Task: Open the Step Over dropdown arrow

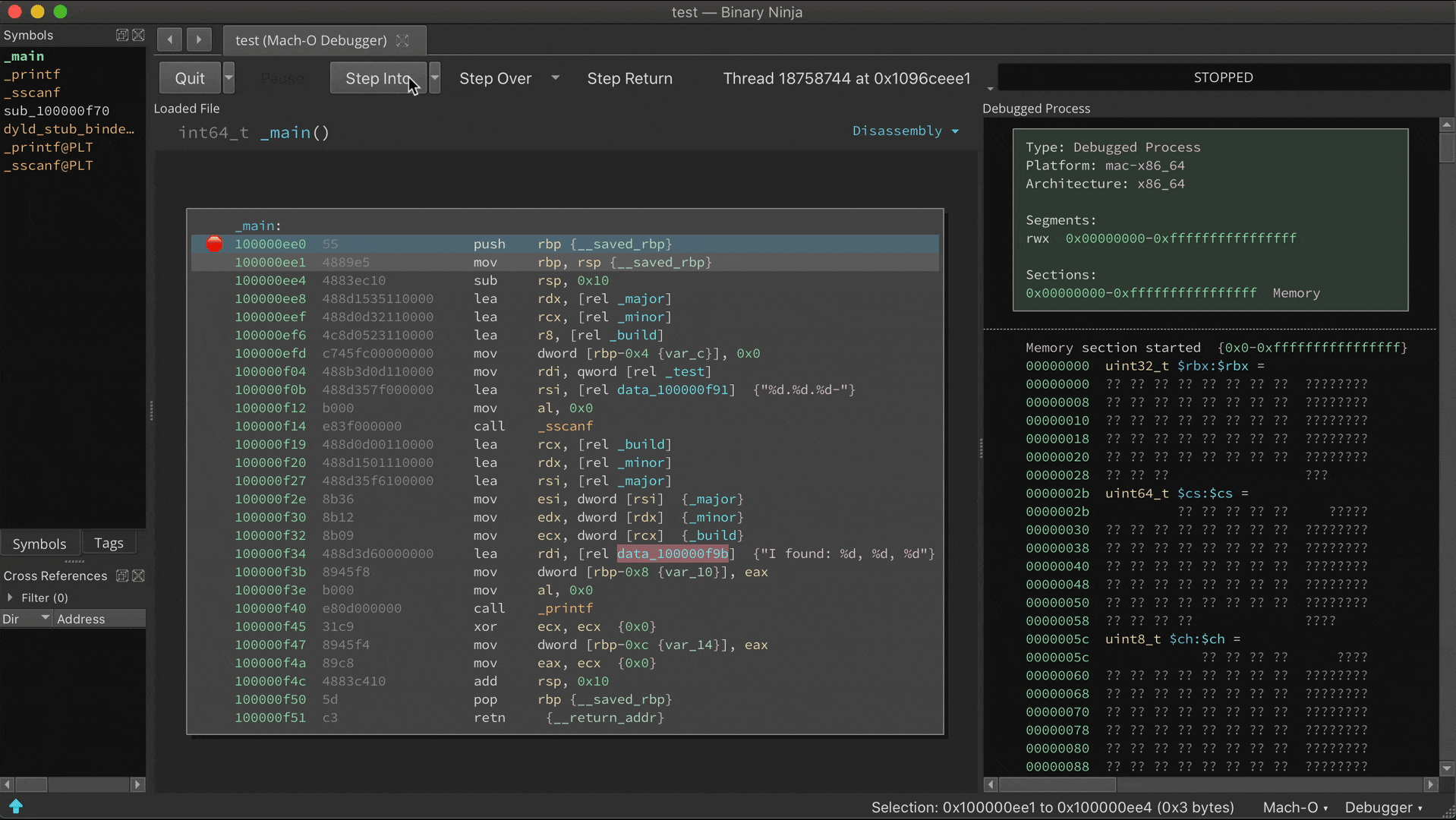Action: tap(556, 78)
